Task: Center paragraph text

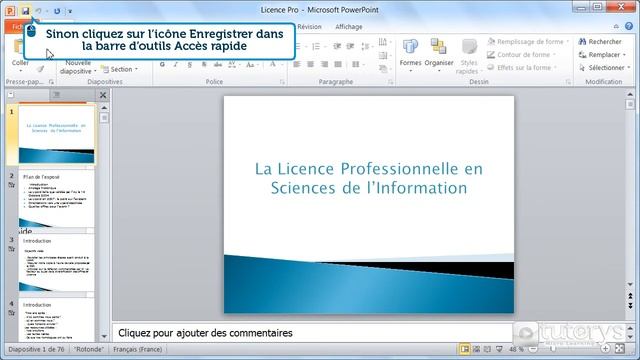Action: point(311,64)
